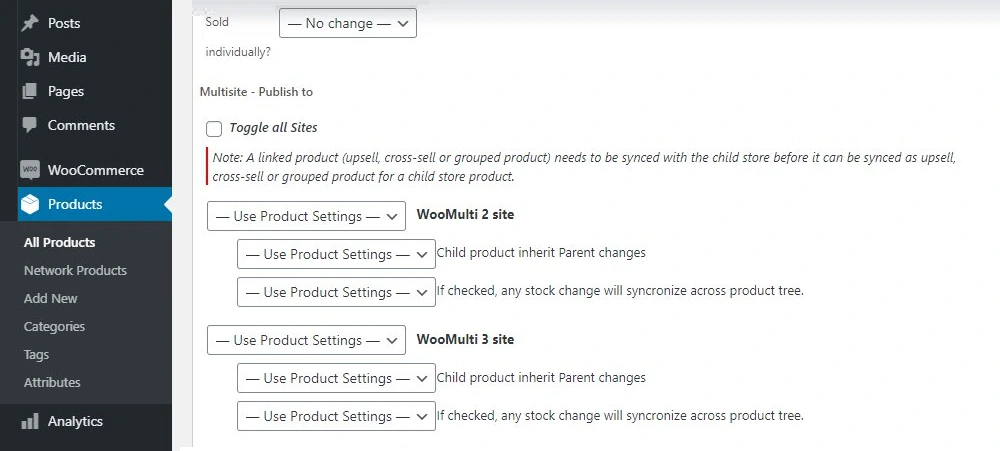Expand WooMulti 3 stock synchronize dropdown
The image size is (1000, 451).
coord(336,416)
